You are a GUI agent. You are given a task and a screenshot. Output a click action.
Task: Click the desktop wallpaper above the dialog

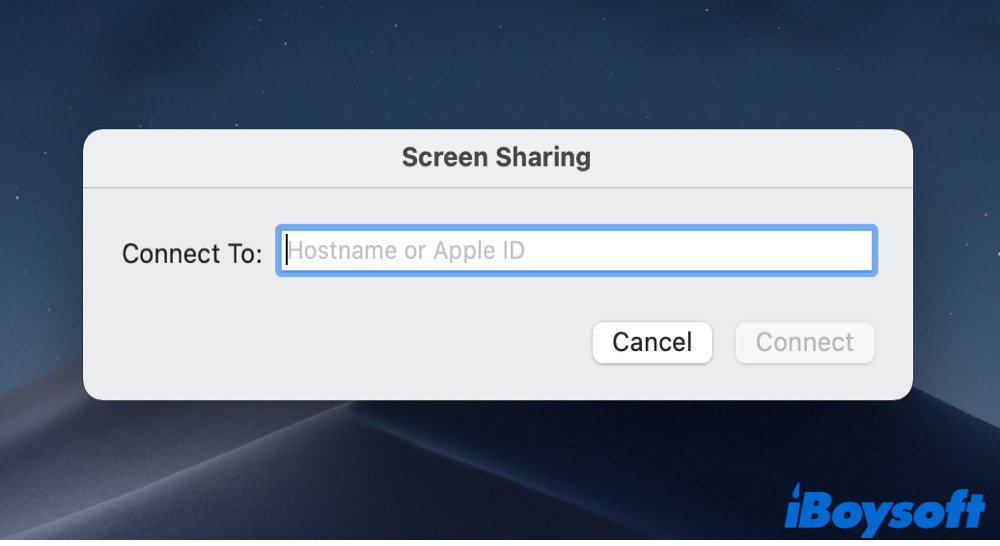pos(500,60)
